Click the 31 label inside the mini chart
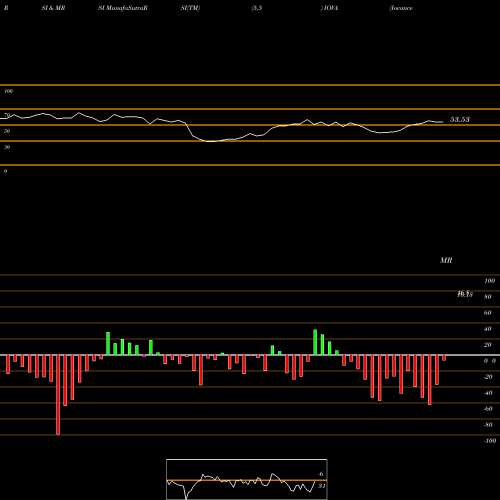The width and height of the screenshot is (500, 500). pyautogui.click(x=322, y=486)
